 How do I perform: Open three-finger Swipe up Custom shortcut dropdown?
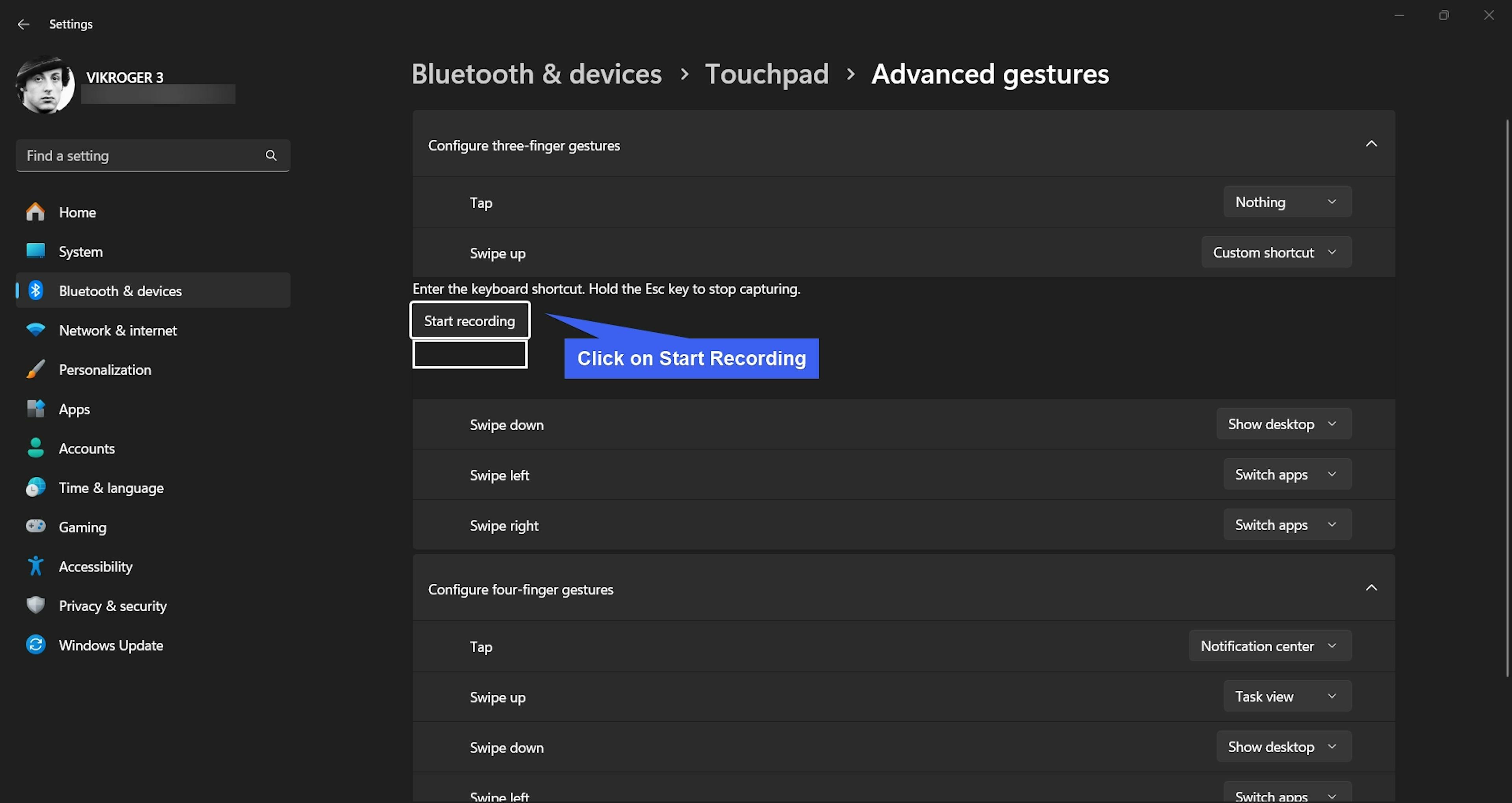click(x=1276, y=252)
